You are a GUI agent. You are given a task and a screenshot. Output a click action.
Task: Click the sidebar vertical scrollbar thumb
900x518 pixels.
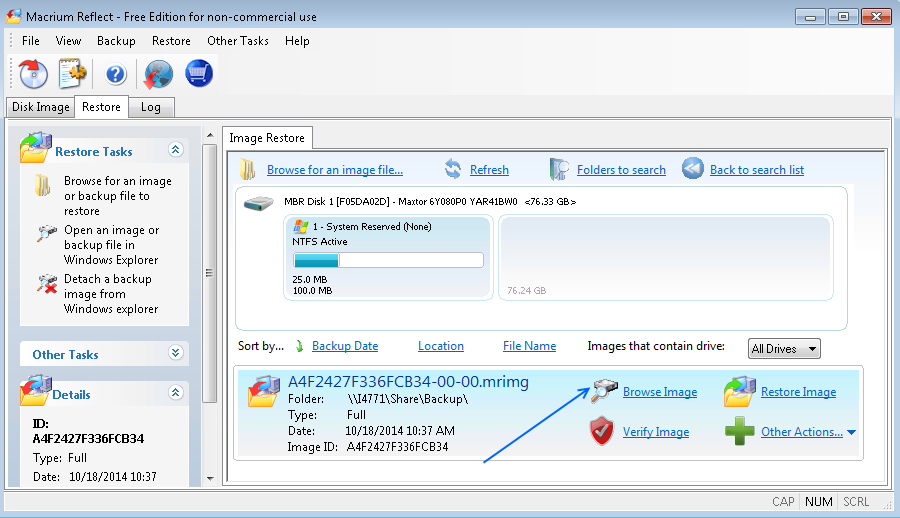tap(210, 273)
